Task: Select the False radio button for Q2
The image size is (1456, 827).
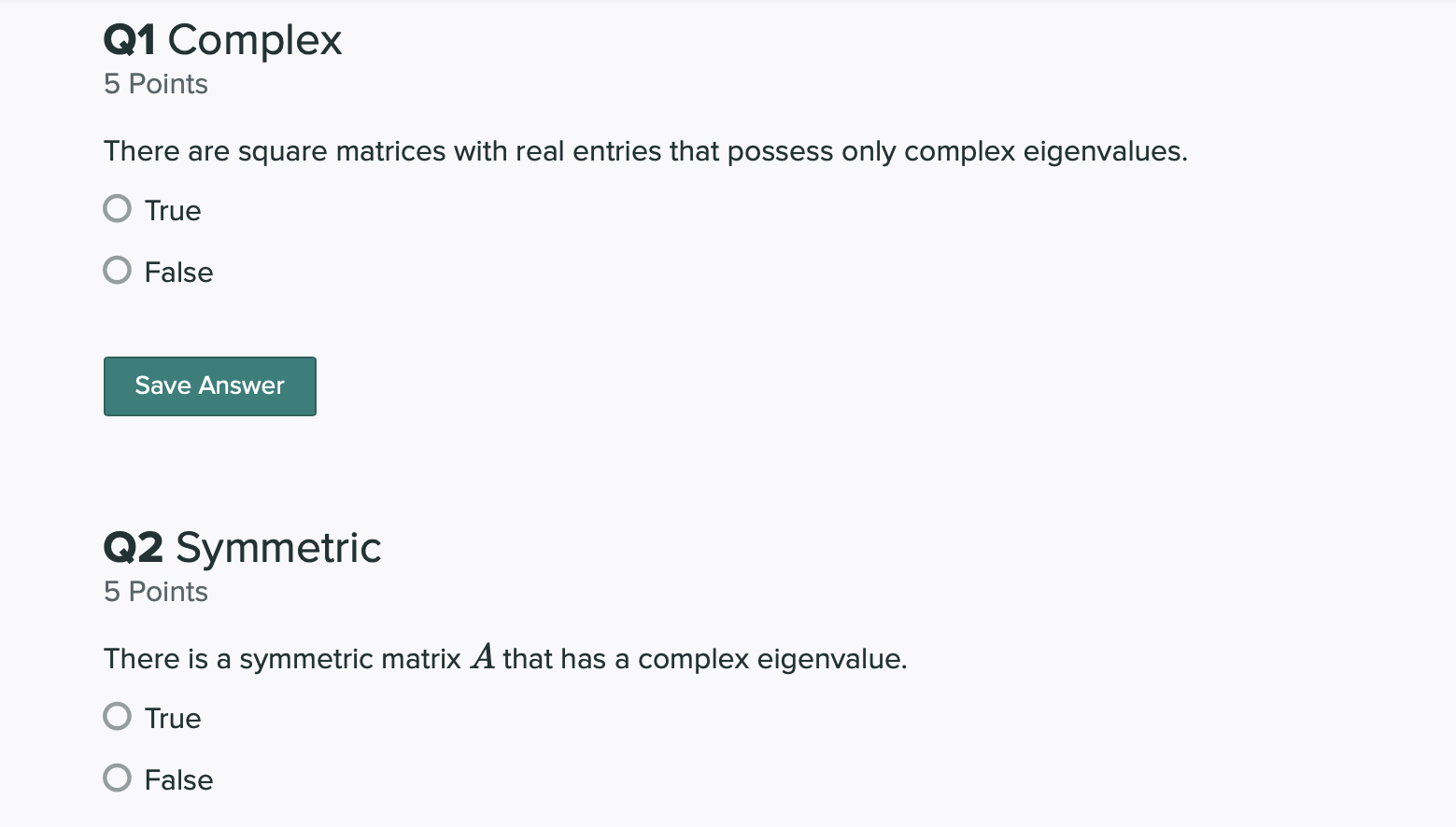Action: pyautogui.click(x=117, y=778)
